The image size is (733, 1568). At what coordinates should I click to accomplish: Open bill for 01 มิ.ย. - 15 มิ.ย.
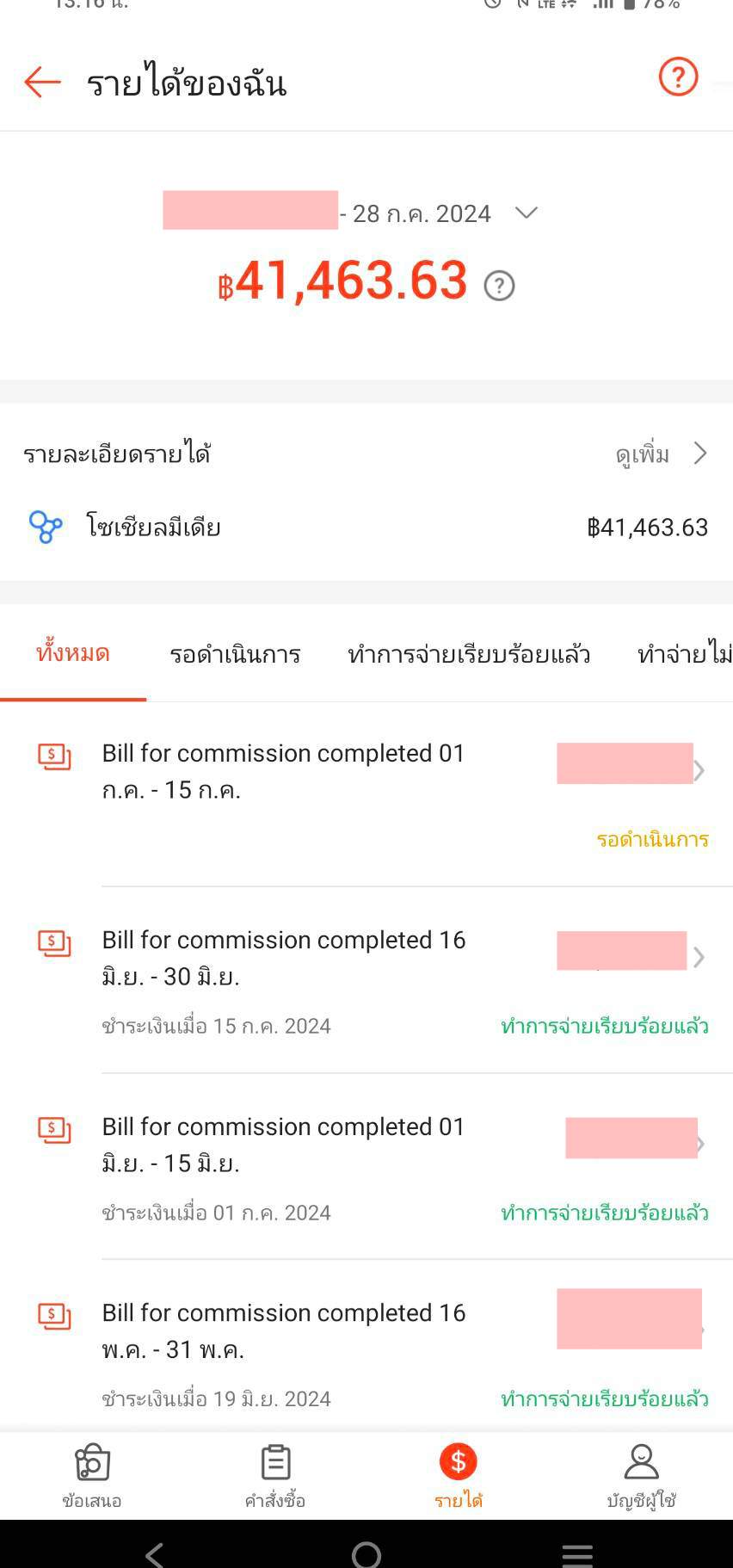284,1145
